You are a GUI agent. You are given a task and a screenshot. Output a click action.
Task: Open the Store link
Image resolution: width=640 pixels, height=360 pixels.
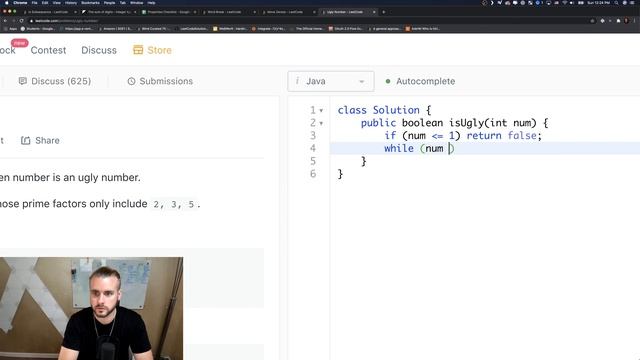(152, 50)
